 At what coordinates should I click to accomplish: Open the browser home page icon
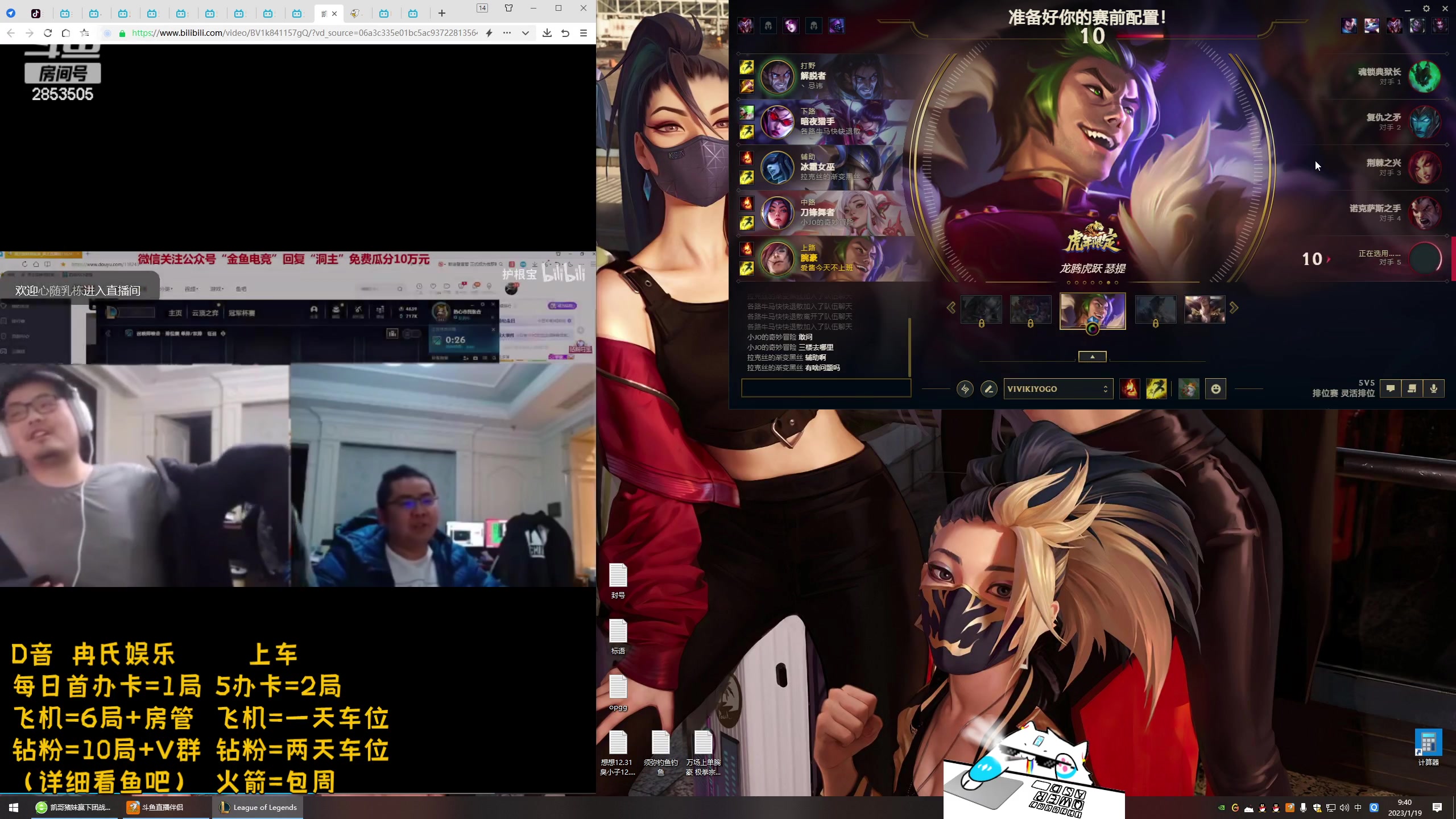tap(66, 33)
